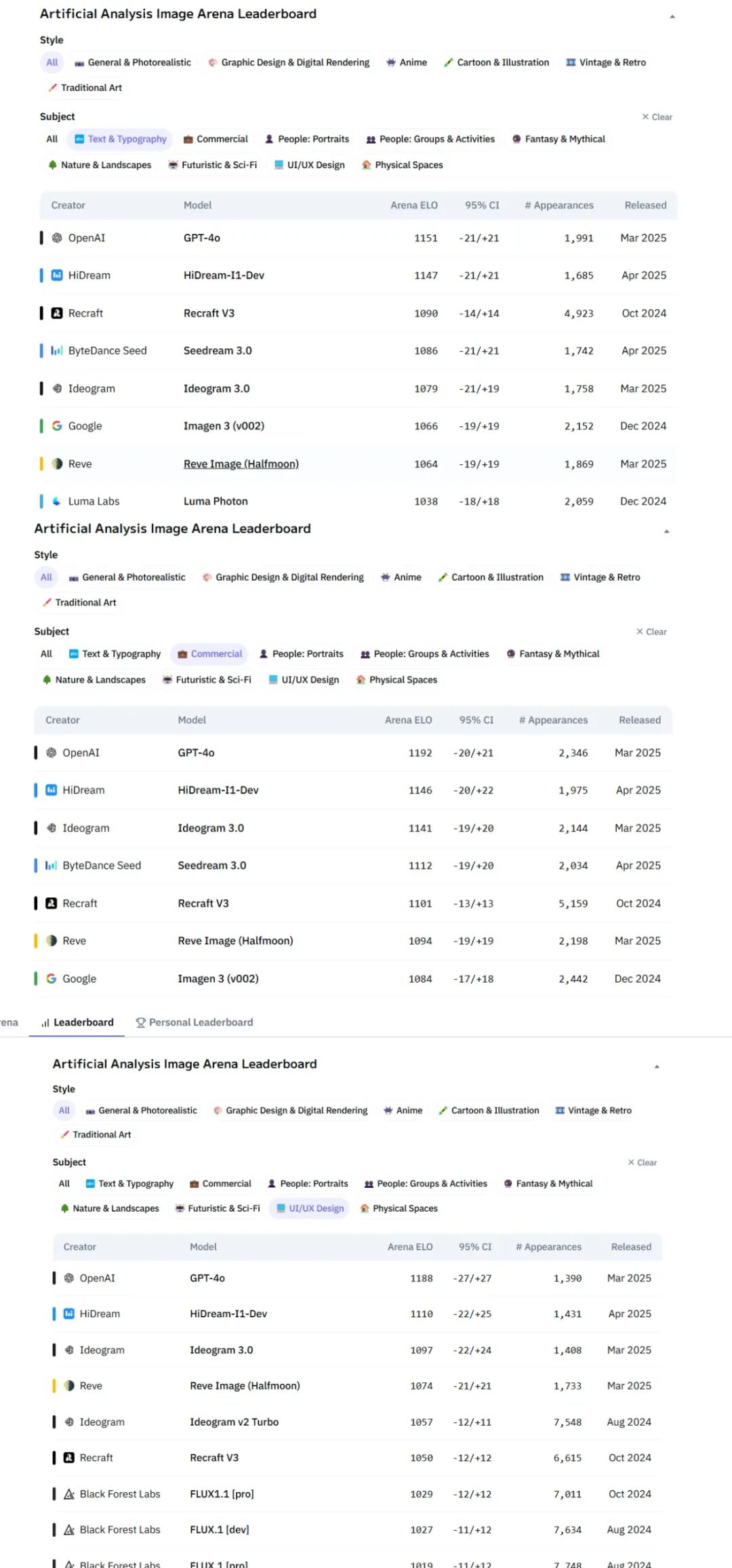The width and height of the screenshot is (732, 1568).
Task: Click Black Forest Labs logo beside FLUX.1 [dev]
Action: [x=69, y=1529]
